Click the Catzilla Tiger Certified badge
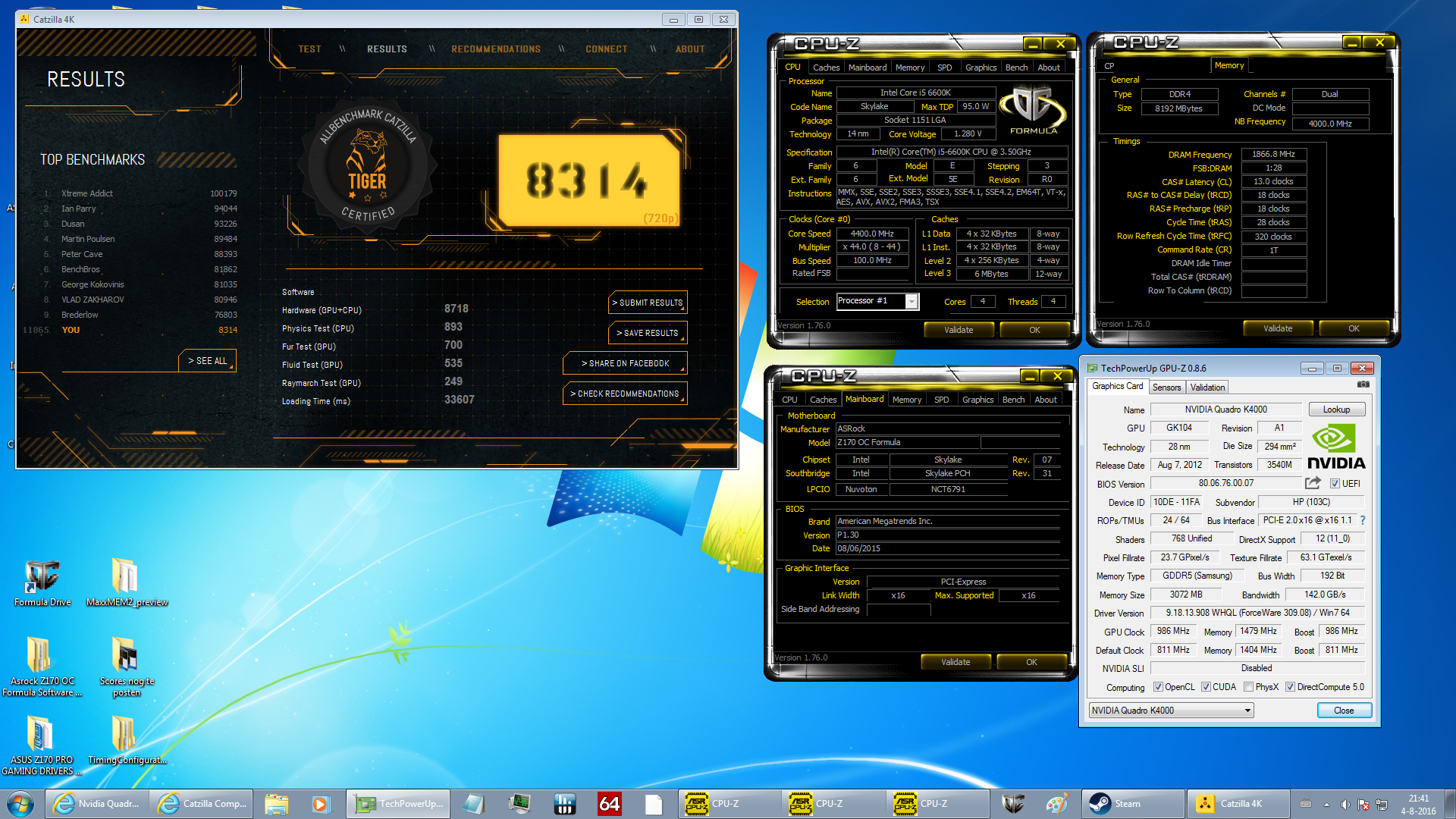The height and width of the screenshot is (819, 1456). 368,167
